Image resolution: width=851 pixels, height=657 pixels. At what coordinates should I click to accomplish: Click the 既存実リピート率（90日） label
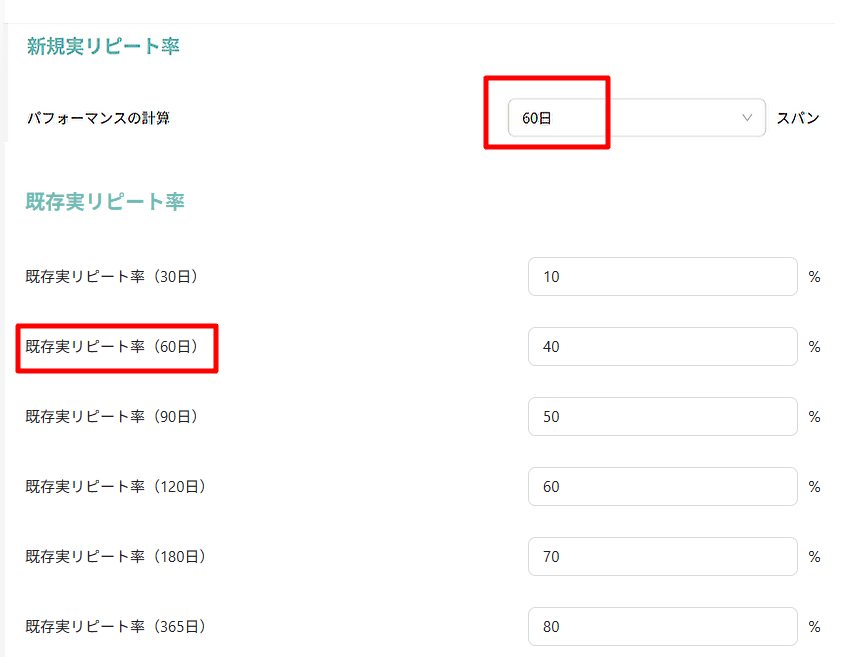pyautogui.click(x=112, y=417)
